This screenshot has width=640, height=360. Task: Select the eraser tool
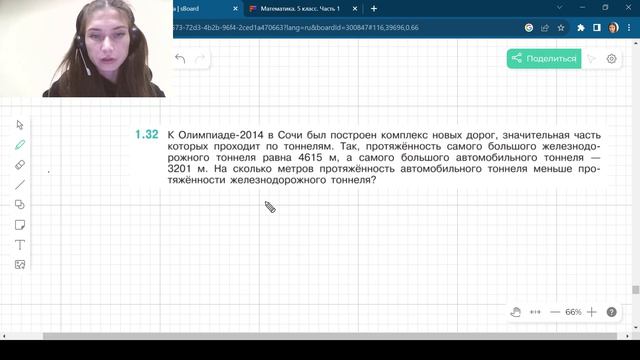[20, 165]
